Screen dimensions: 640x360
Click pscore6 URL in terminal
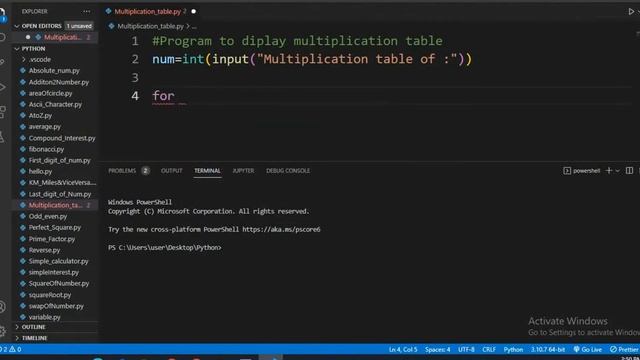(x=281, y=229)
